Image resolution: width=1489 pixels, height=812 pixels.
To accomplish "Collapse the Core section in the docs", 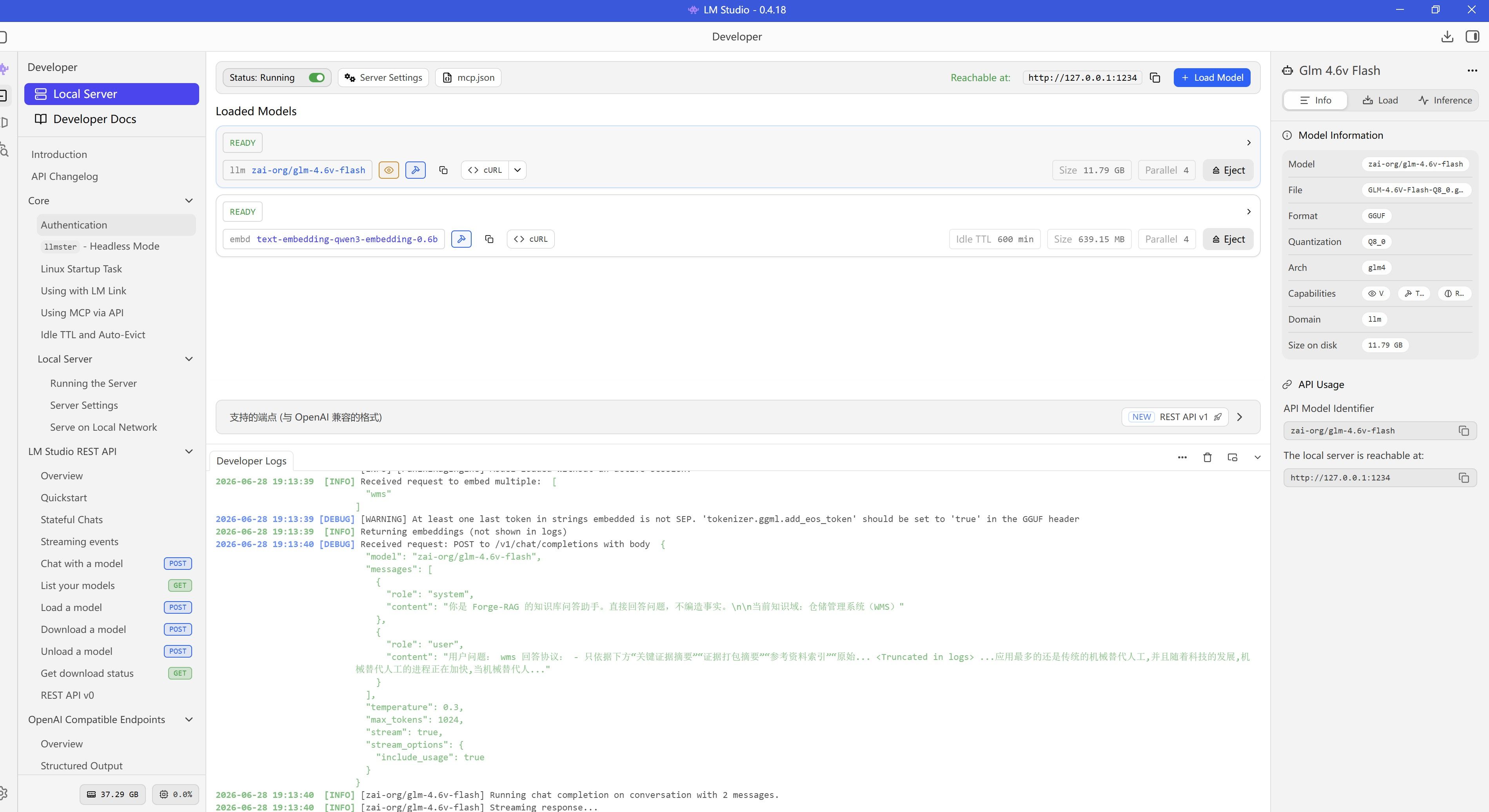I will [x=189, y=201].
